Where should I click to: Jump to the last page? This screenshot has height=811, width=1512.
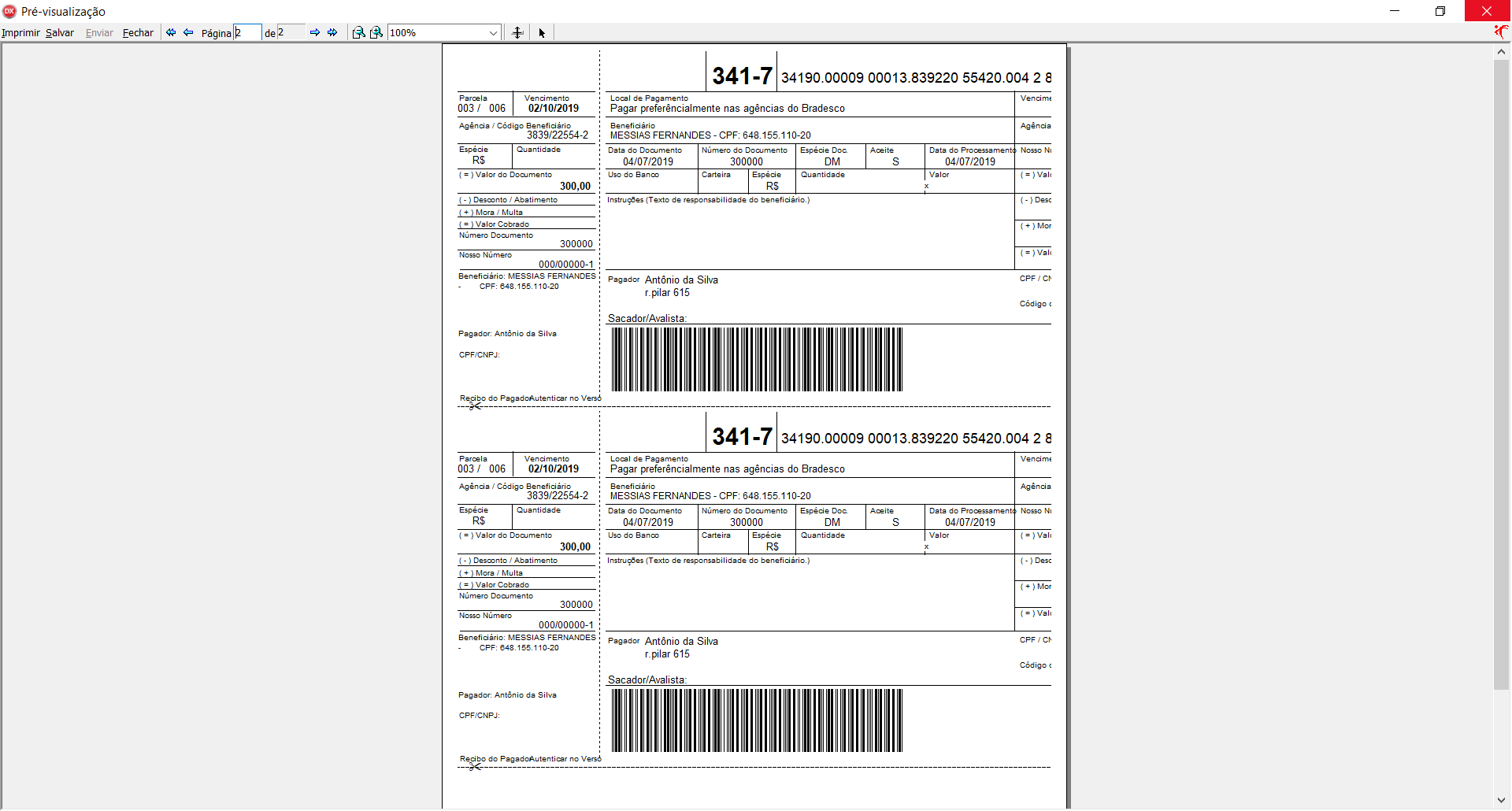click(x=332, y=32)
